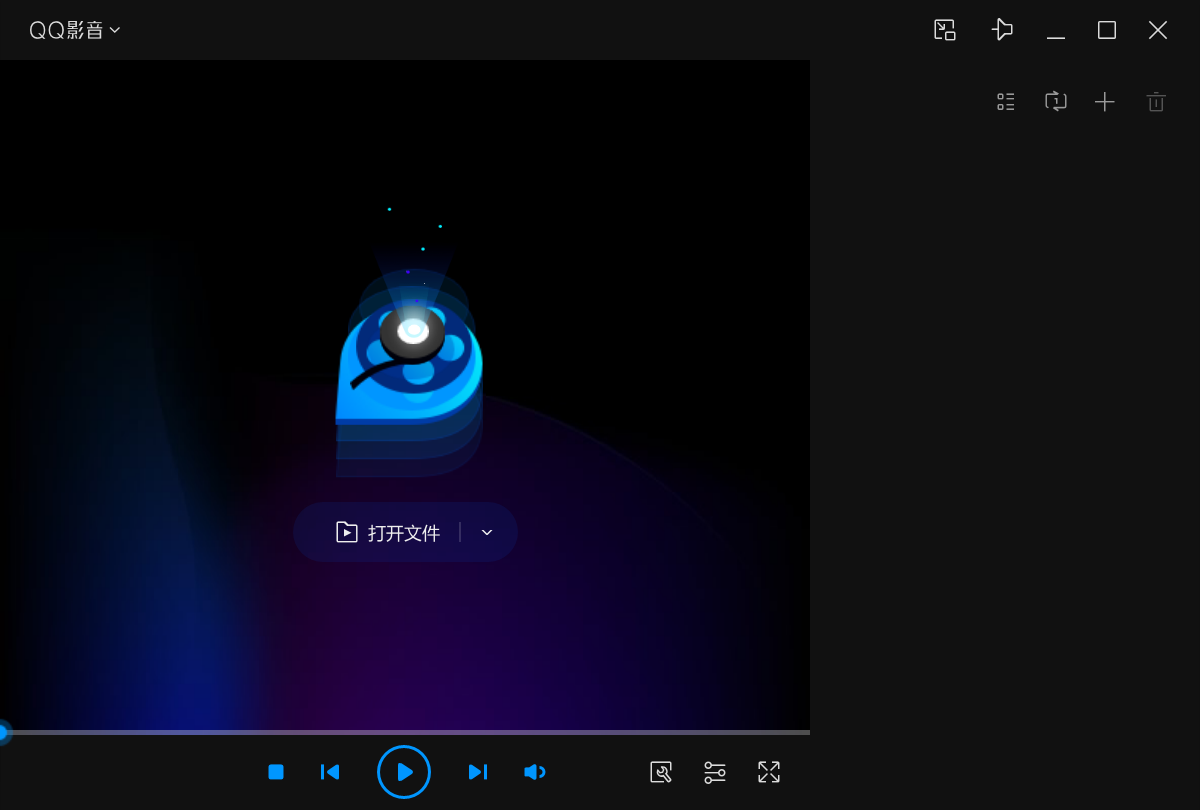Open the QQ影音 main menu
The height and width of the screenshot is (810, 1200).
click(75, 30)
